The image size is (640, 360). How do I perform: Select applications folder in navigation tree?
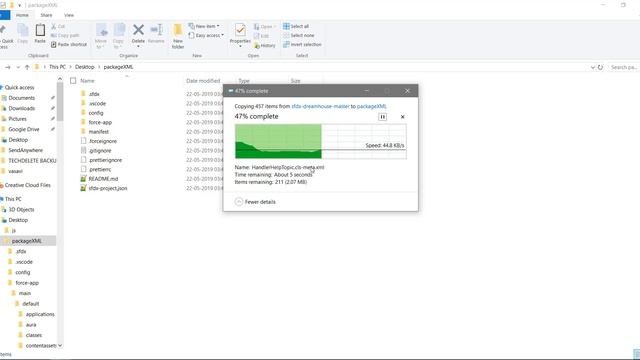click(x=40, y=314)
